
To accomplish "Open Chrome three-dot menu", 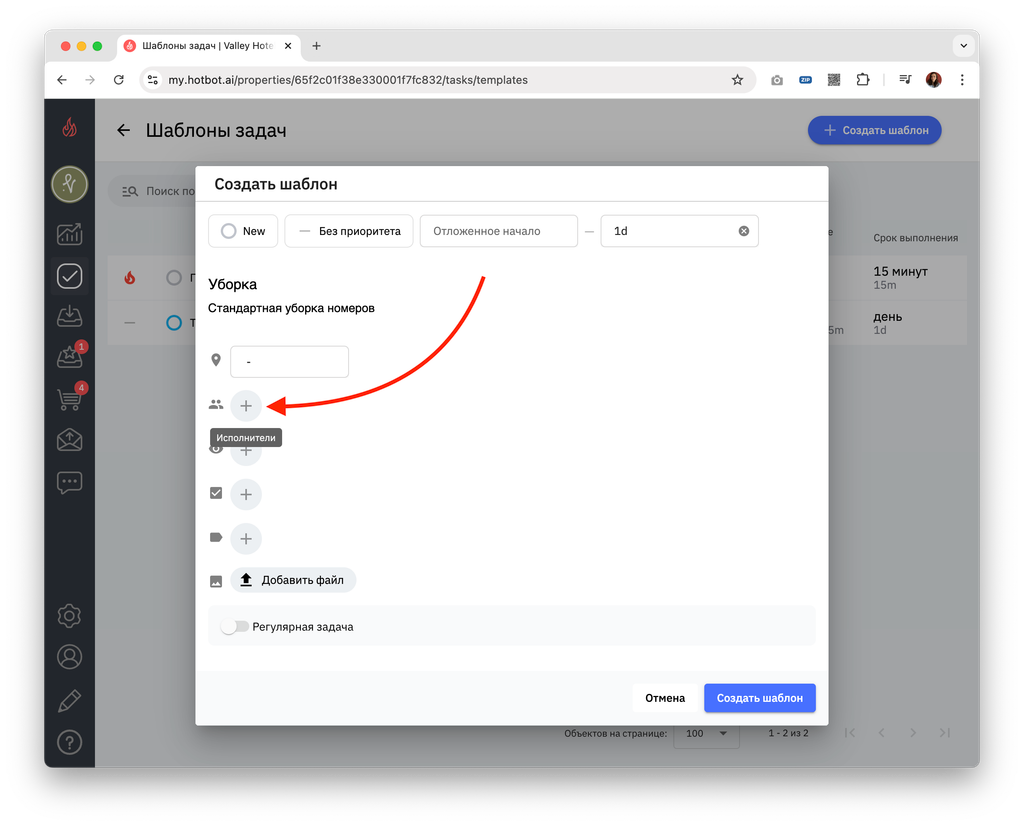I will [962, 80].
